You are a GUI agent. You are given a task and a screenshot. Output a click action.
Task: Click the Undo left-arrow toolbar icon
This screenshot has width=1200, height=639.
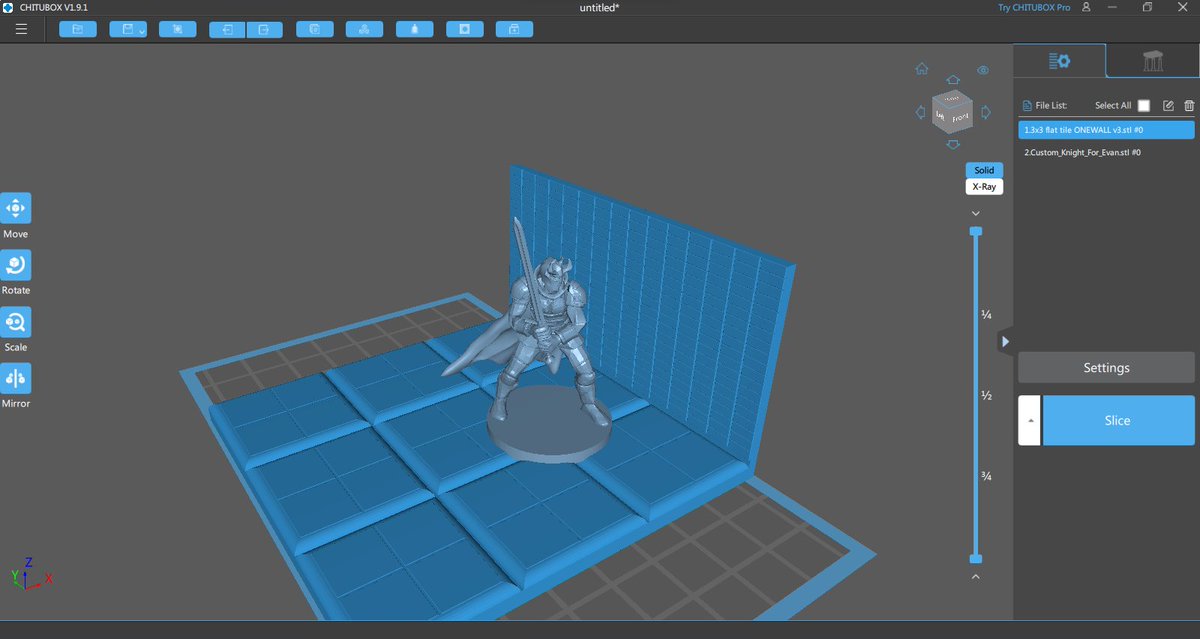[x=228, y=29]
